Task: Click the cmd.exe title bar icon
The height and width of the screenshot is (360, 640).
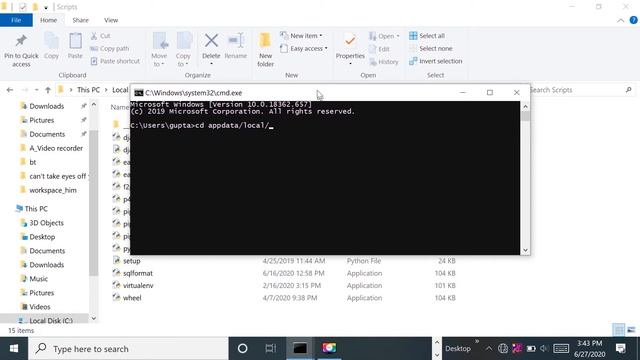Action: pyautogui.click(x=139, y=93)
